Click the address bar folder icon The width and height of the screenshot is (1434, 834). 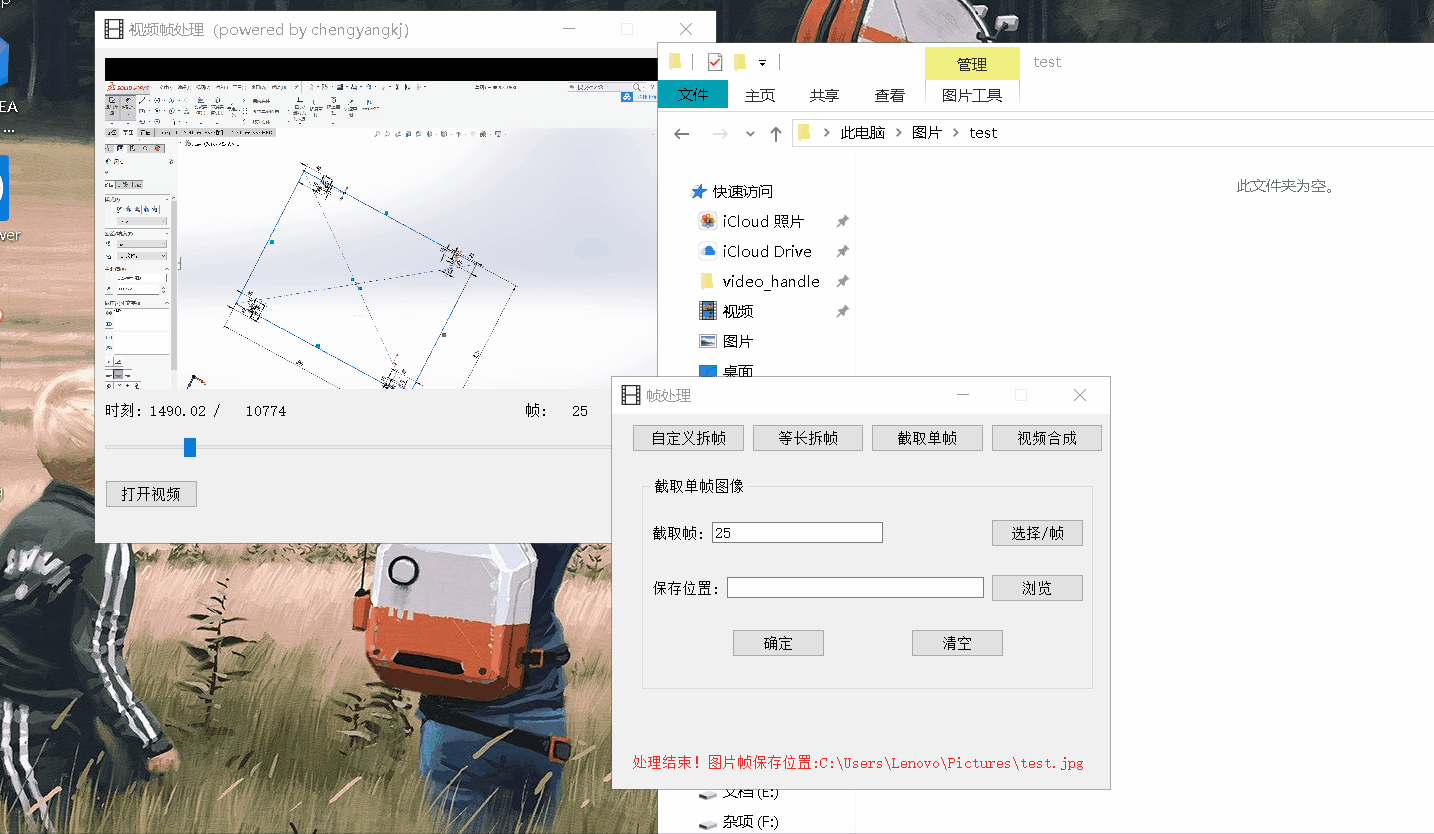[x=805, y=132]
